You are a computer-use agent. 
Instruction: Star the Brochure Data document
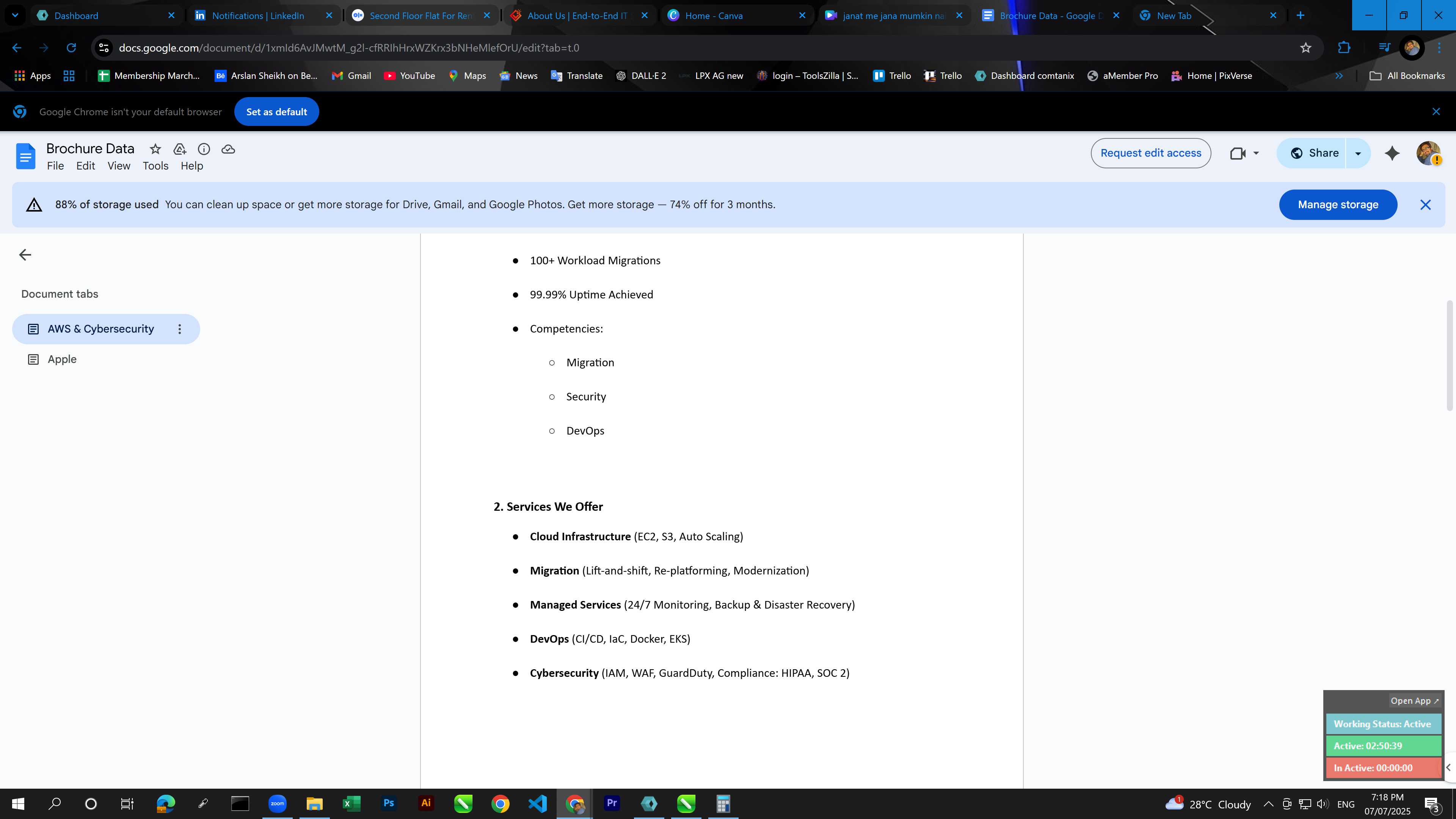coord(155,149)
